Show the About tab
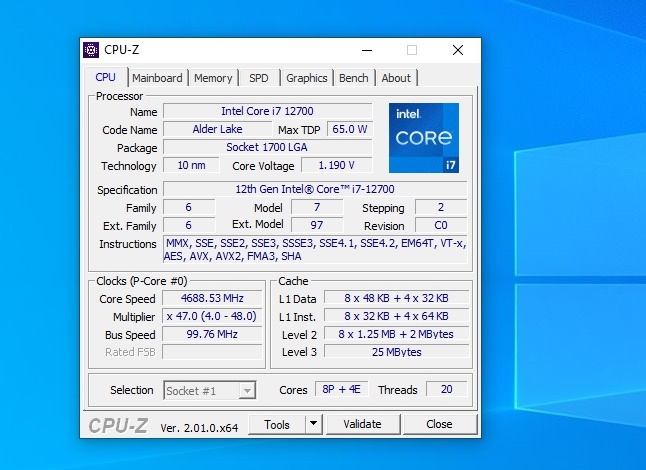Image resolution: width=646 pixels, height=470 pixels. pyautogui.click(x=396, y=78)
